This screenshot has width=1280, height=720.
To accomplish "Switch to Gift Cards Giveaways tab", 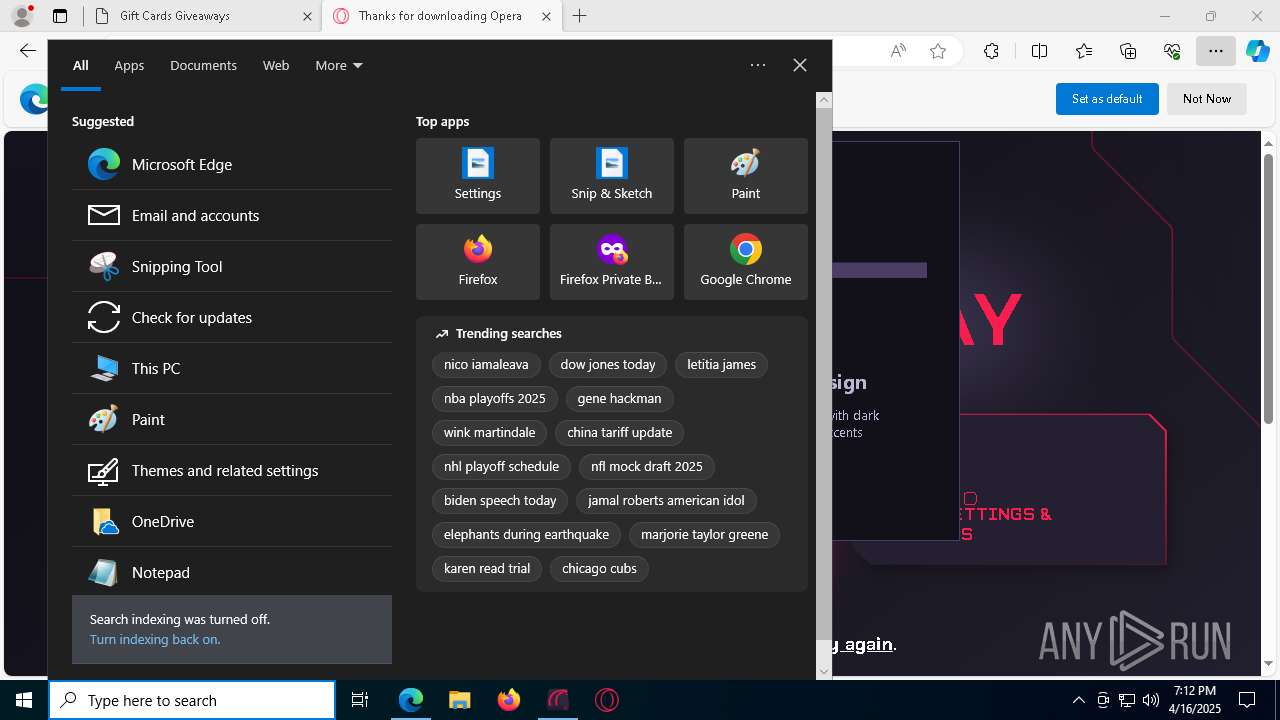I will 205,16.
